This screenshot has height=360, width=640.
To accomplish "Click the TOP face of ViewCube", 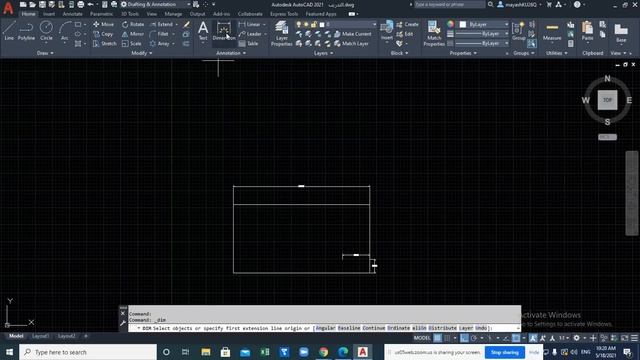I will (607, 100).
